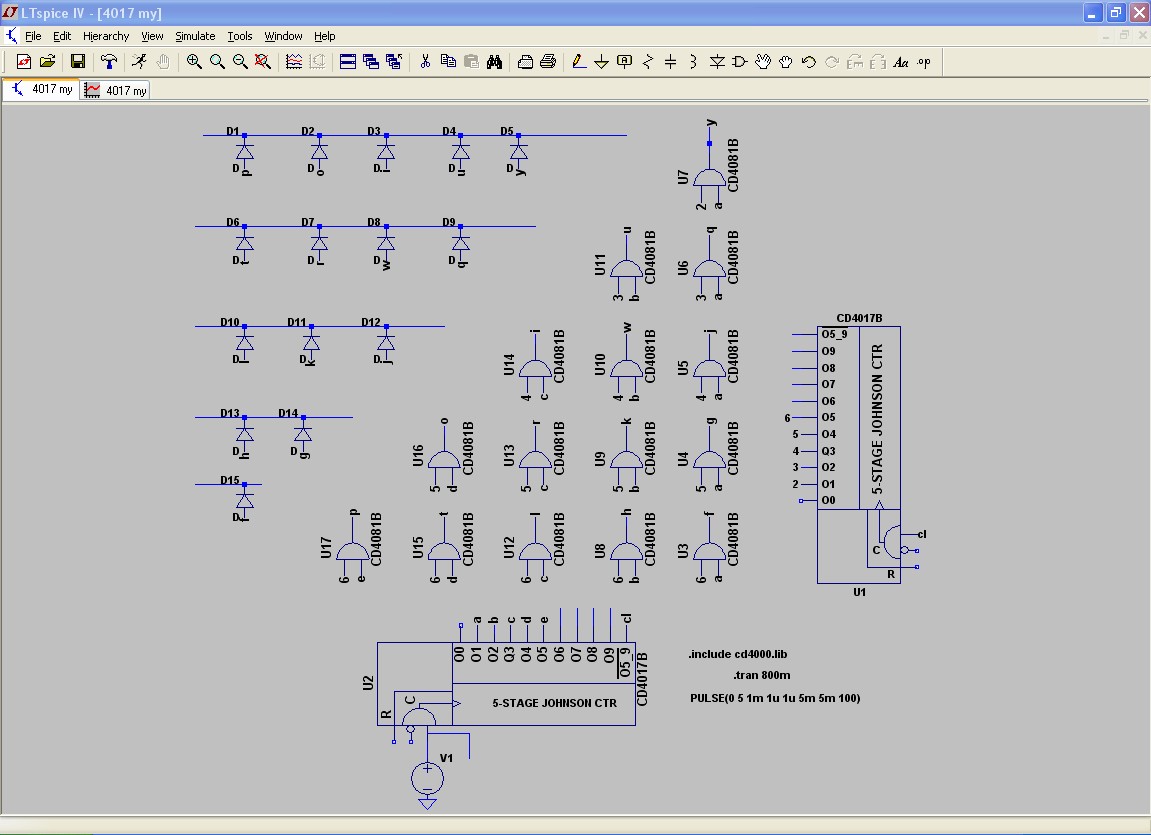Select the Ground symbol tool
The height and width of the screenshot is (835, 1151).
(x=601, y=62)
